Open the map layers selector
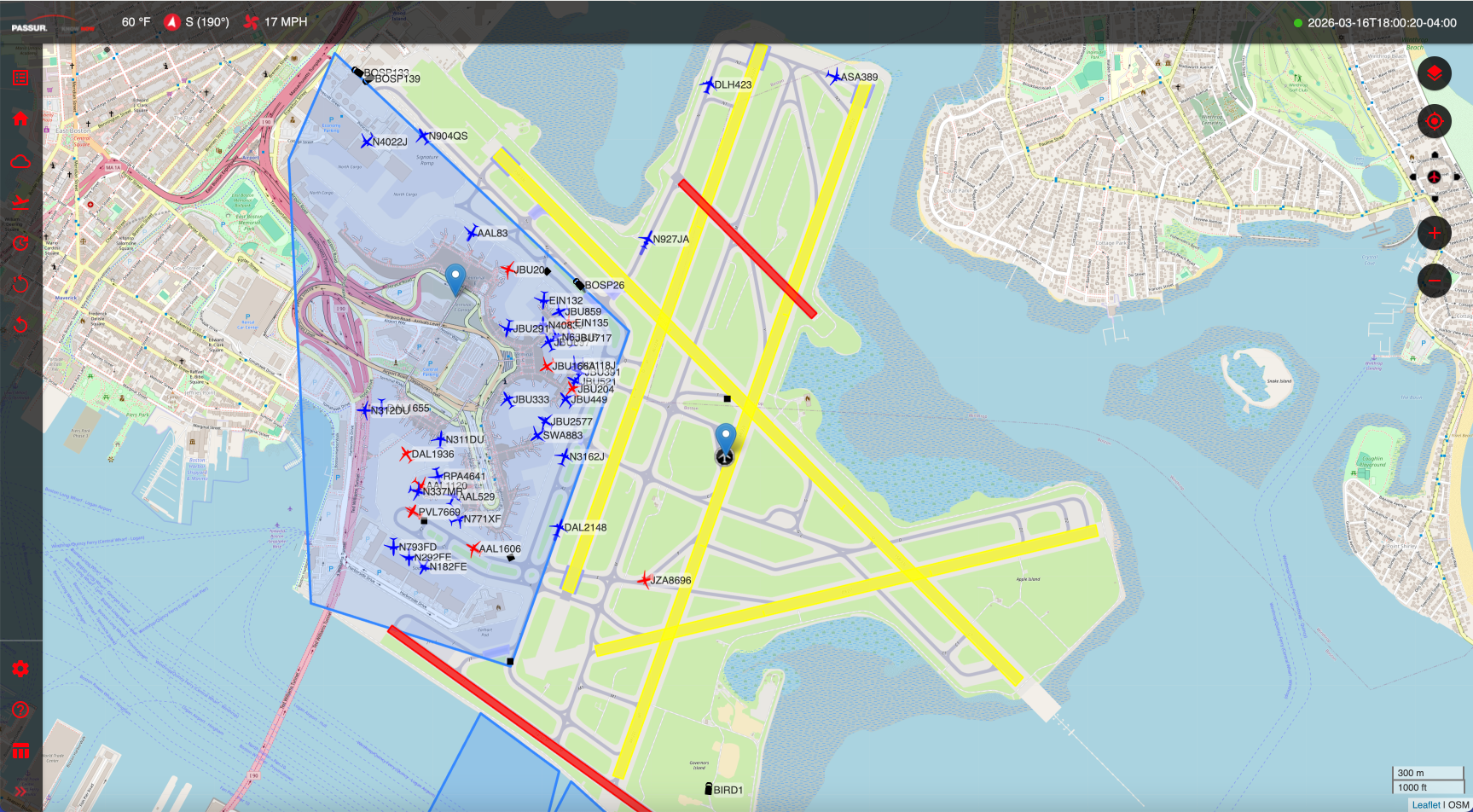 [1434, 74]
